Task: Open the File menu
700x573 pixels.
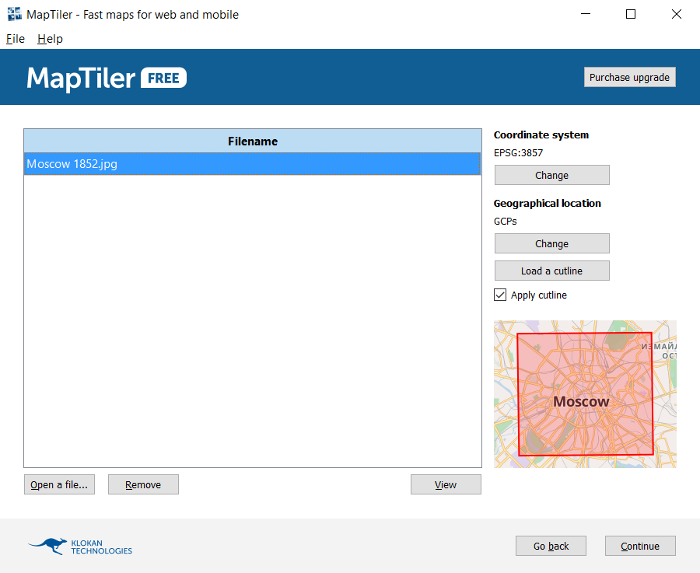Action: 15,39
